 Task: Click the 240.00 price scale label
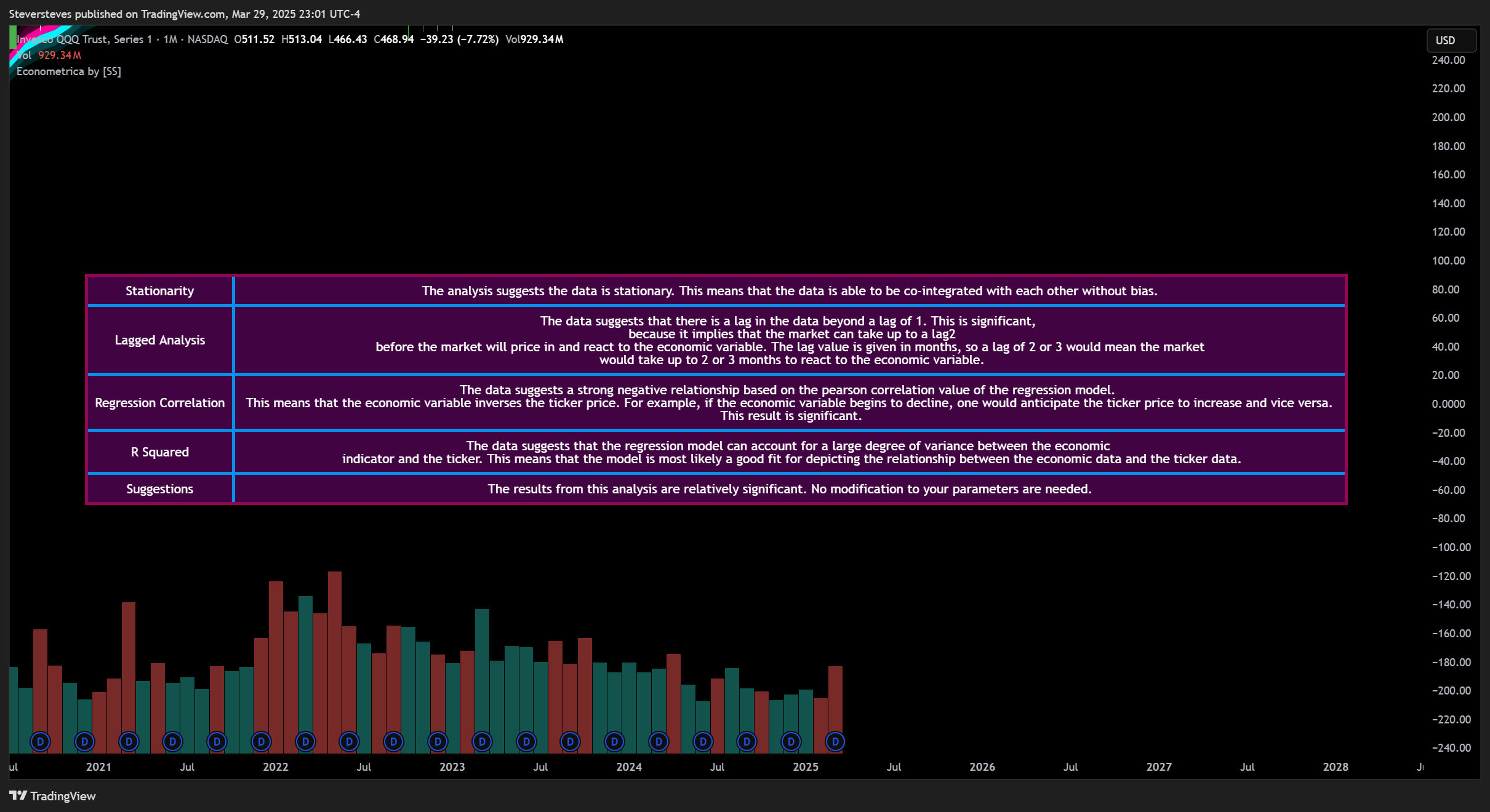(x=1449, y=60)
